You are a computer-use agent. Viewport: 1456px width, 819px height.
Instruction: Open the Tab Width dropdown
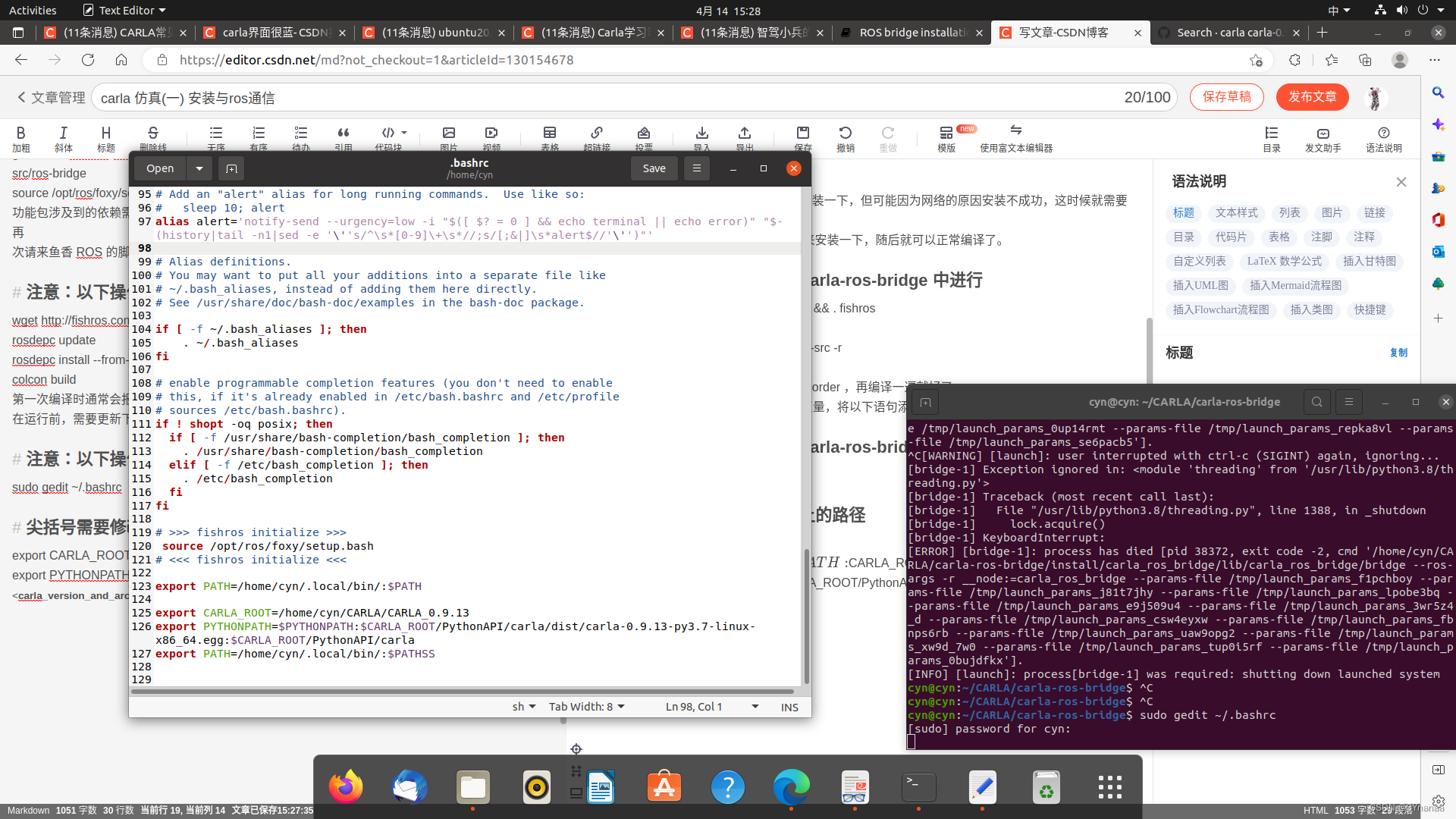click(x=587, y=707)
